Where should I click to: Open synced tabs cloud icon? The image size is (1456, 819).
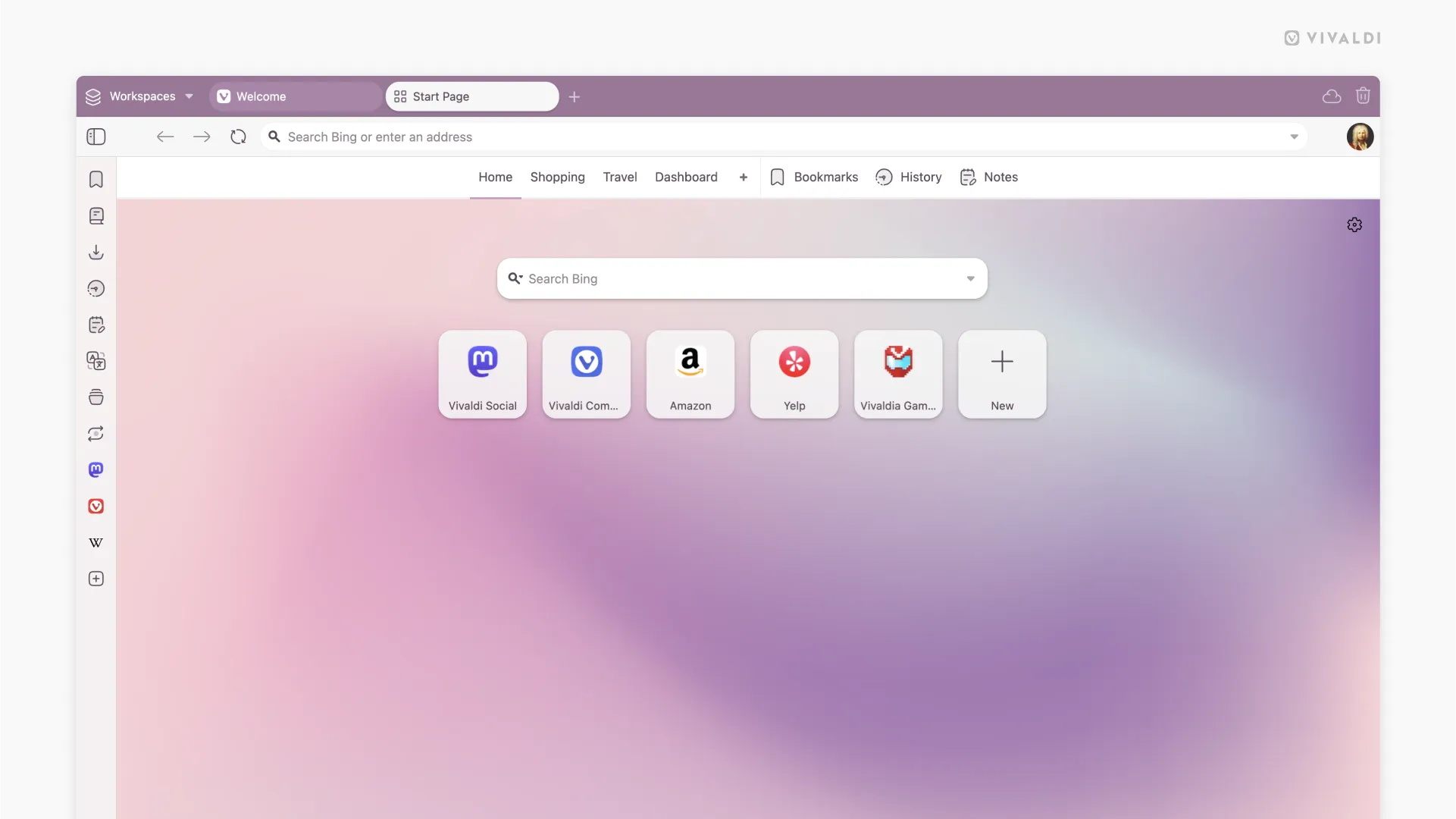click(1332, 96)
